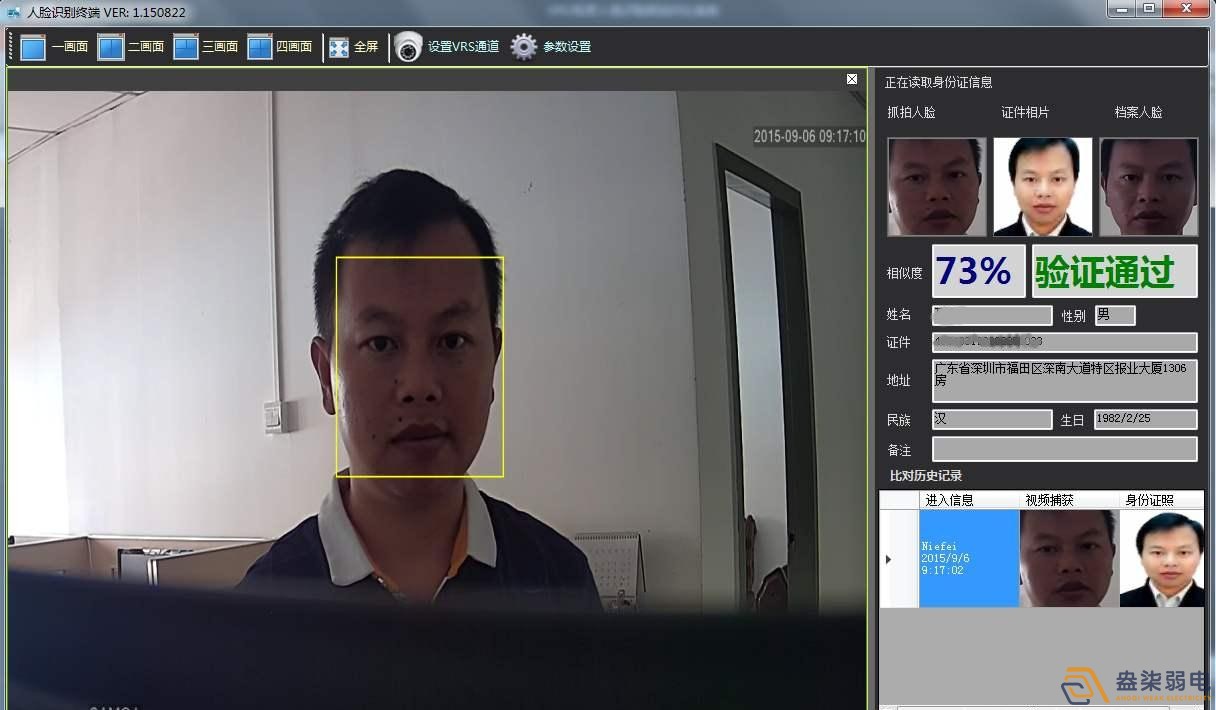Select the ID photo (证件相片) thumbnail

1042,186
